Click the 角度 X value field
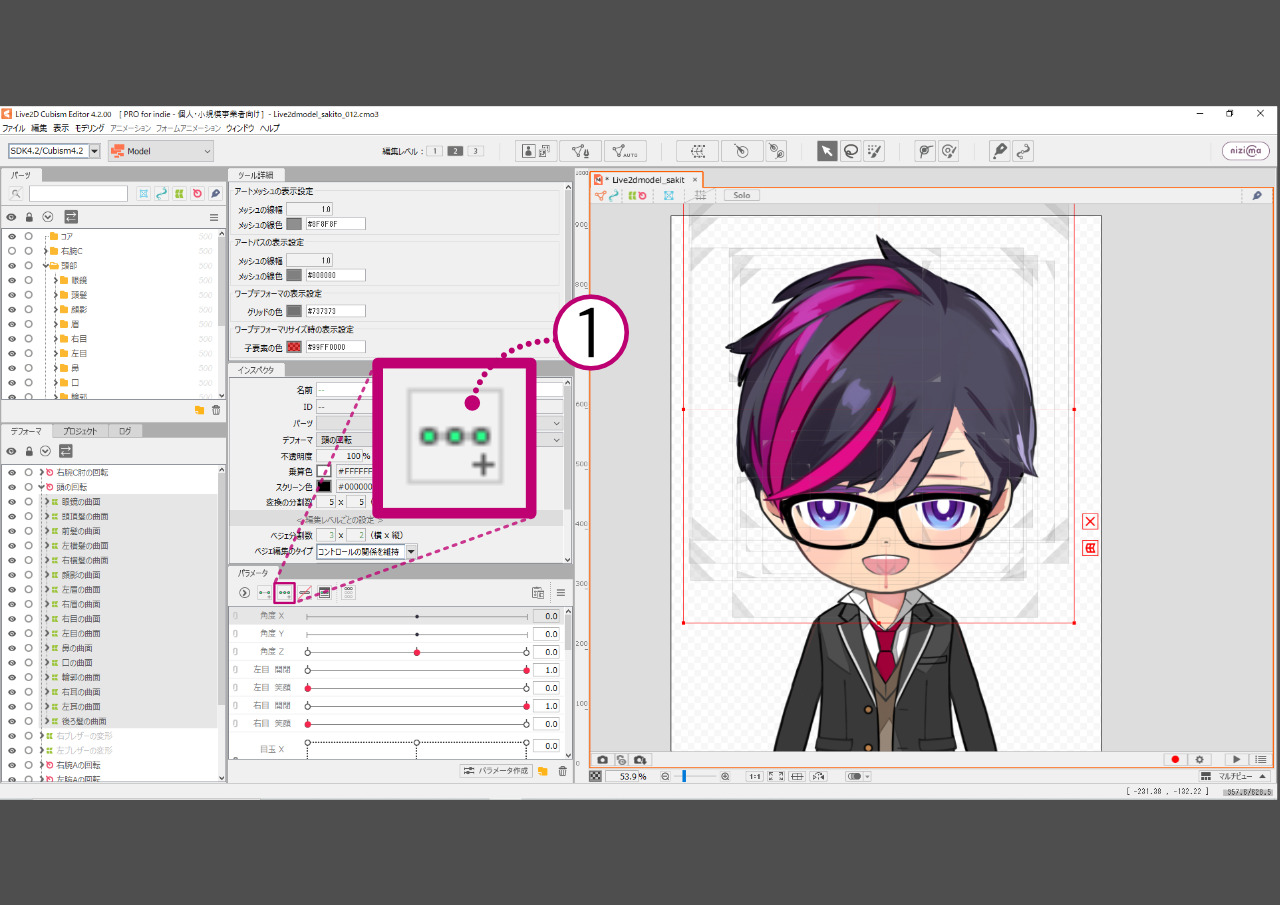 546,616
